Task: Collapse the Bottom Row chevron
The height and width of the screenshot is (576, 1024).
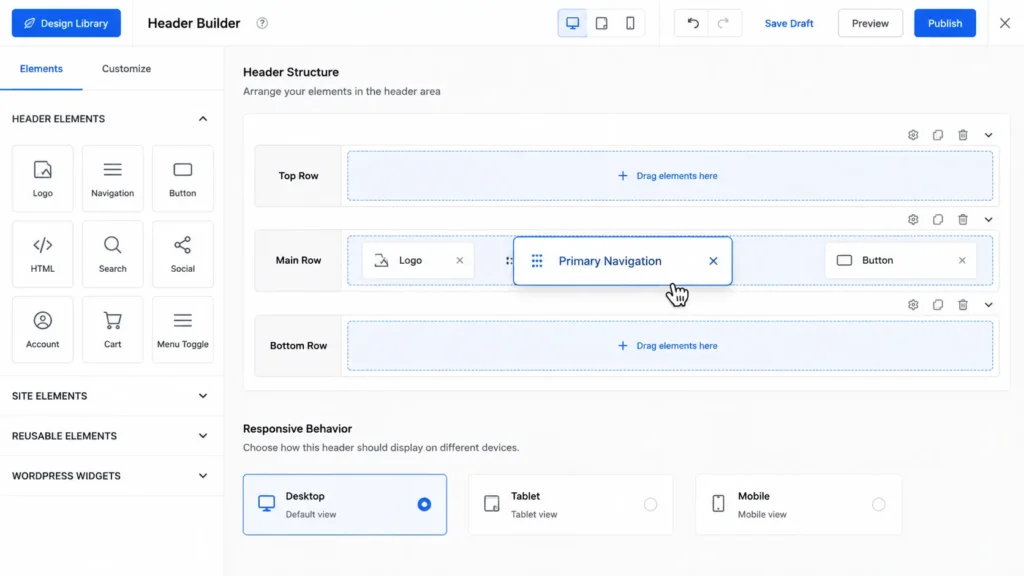Action: coord(988,304)
